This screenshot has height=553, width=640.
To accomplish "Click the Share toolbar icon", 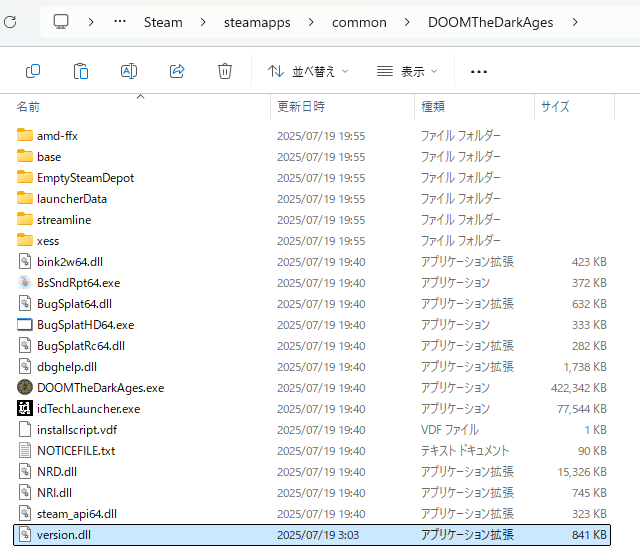I will [x=177, y=71].
